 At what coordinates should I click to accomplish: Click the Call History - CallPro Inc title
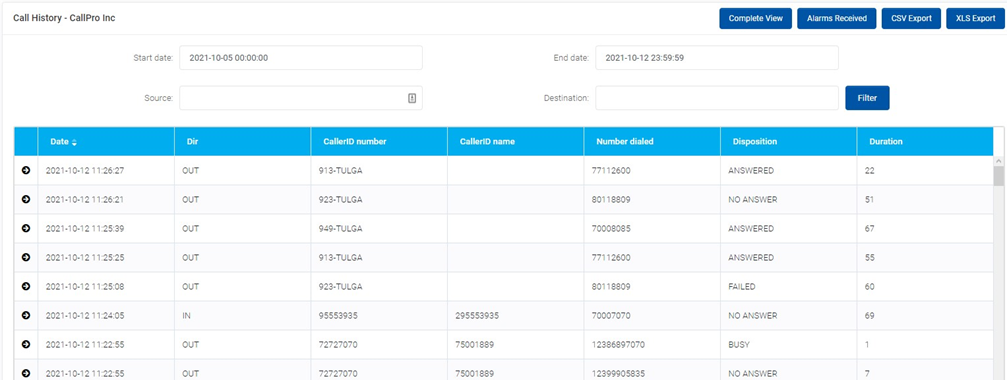coord(64,18)
